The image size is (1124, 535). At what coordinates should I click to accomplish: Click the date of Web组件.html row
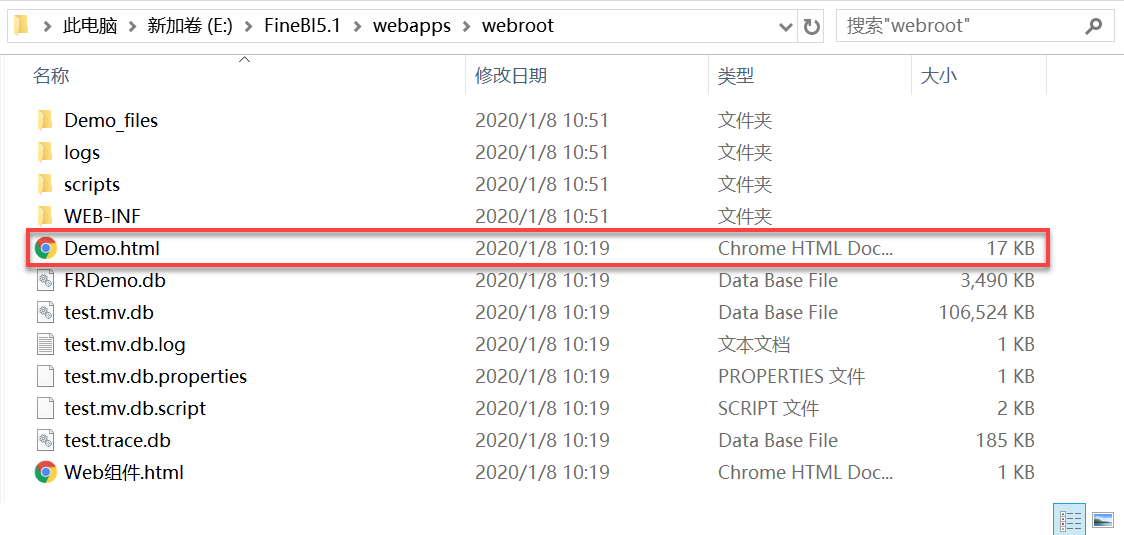click(x=542, y=473)
